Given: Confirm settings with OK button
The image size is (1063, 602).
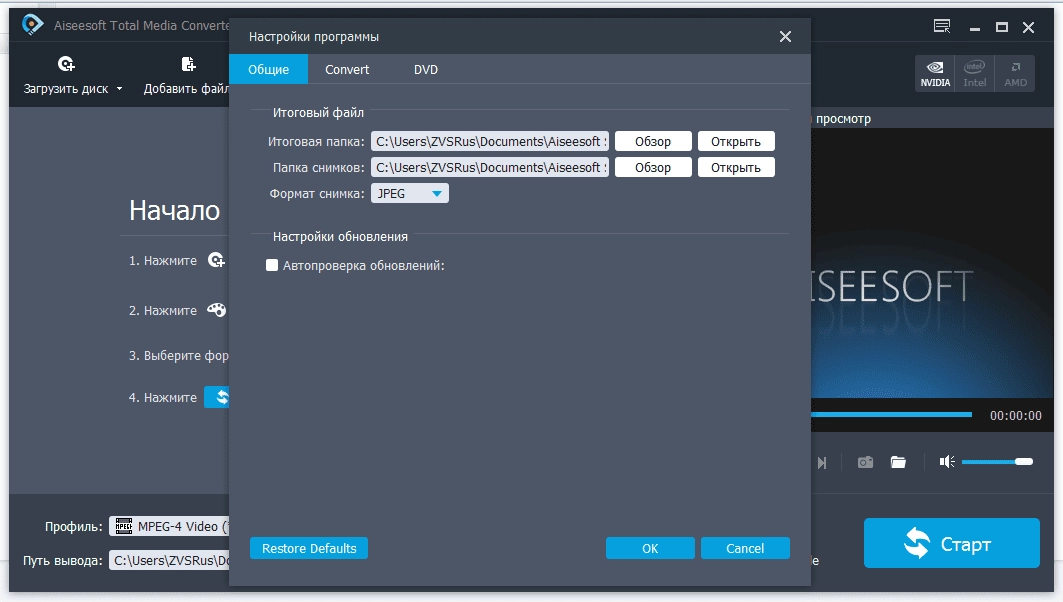Looking at the screenshot, I should pyautogui.click(x=650, y=548).
